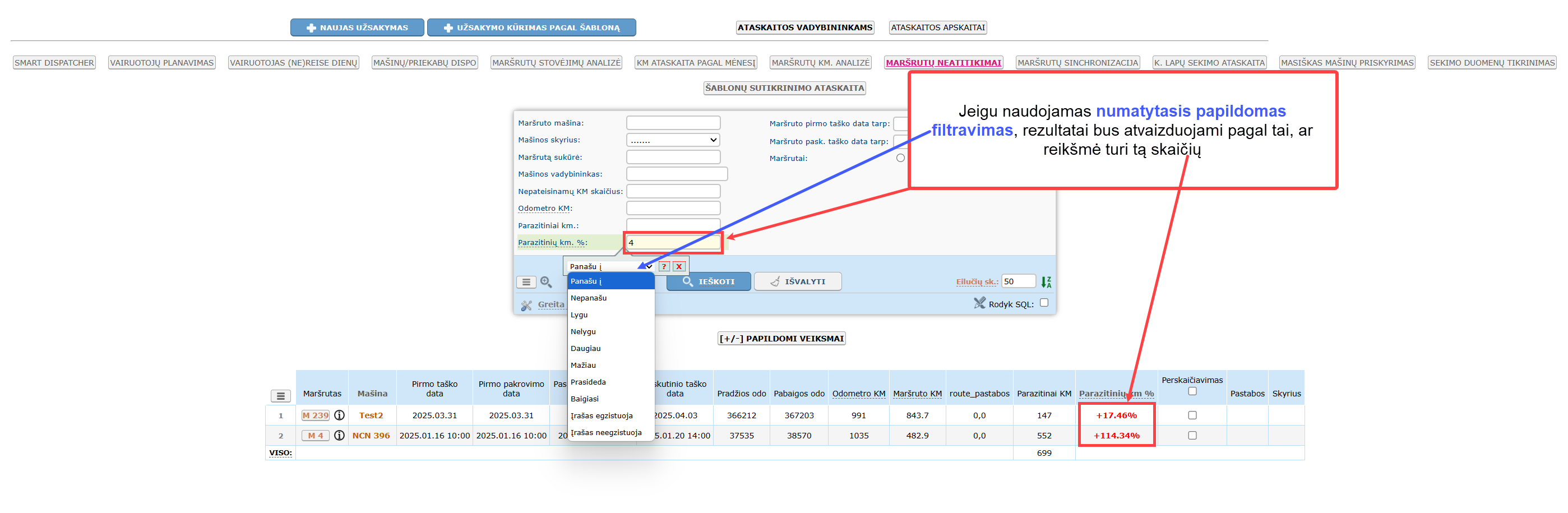Open Maršrutų stovėjimų analizė report

pyautogui.click(x=556, y=63)
